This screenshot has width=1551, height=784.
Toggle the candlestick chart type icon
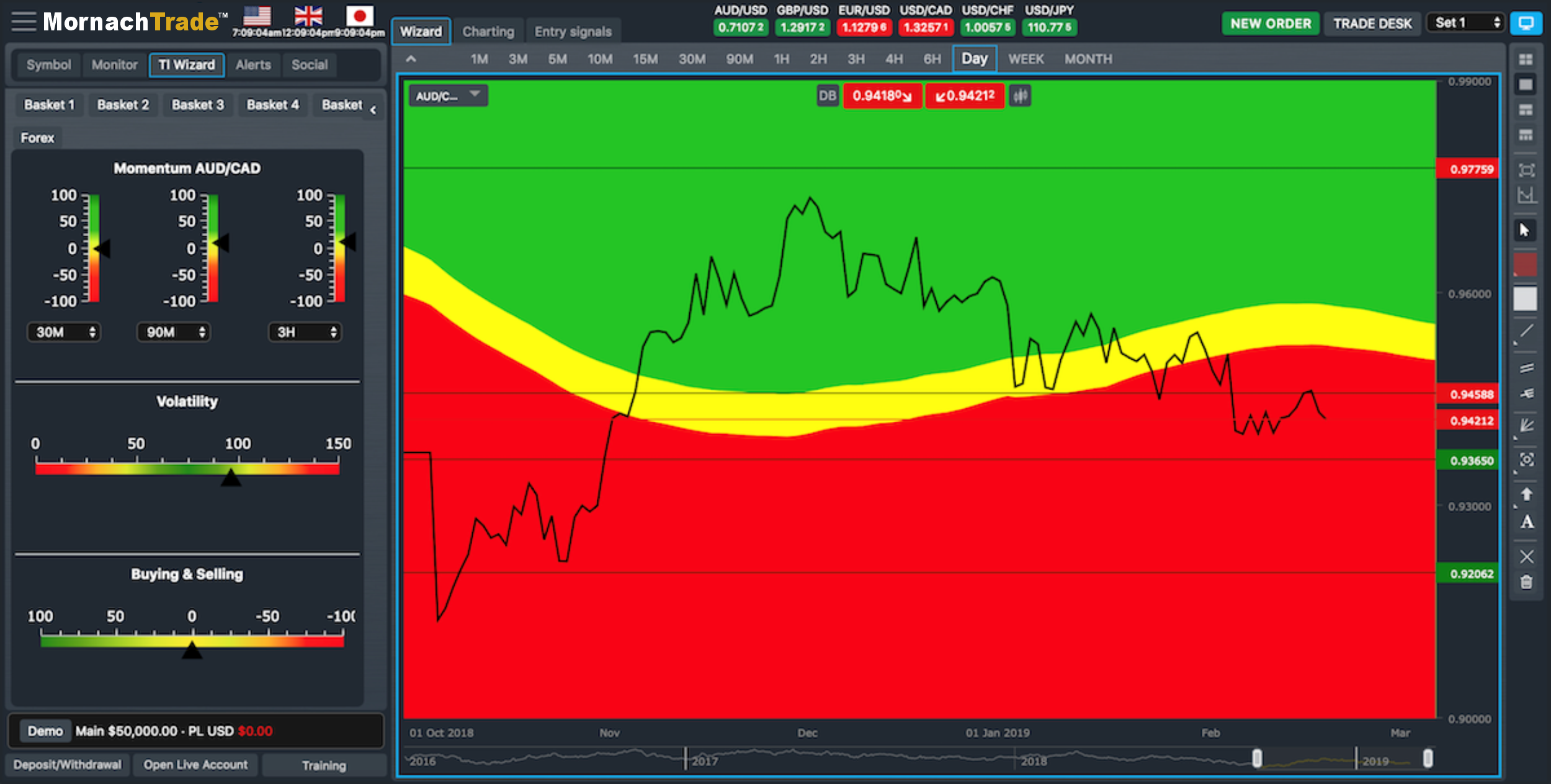pyautogui.click(x=1020, y=96)
